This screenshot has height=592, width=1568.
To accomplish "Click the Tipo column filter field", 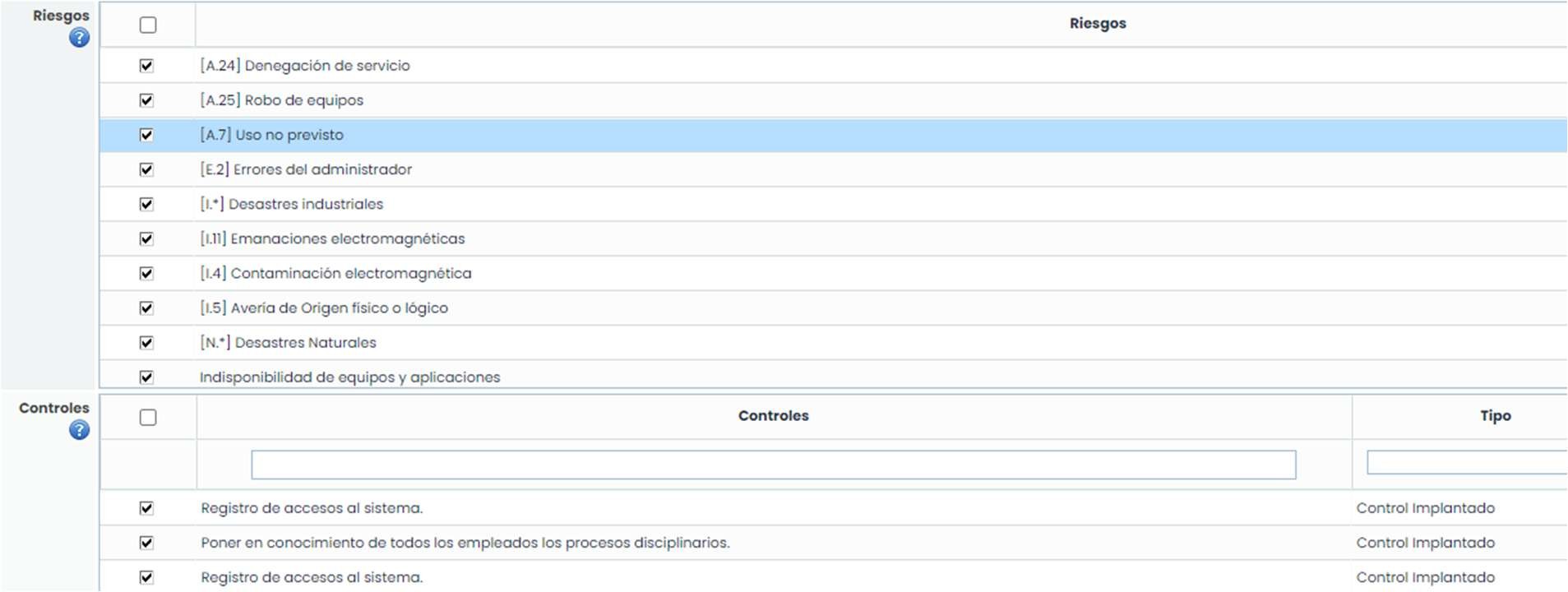I will click(1466, 463).
